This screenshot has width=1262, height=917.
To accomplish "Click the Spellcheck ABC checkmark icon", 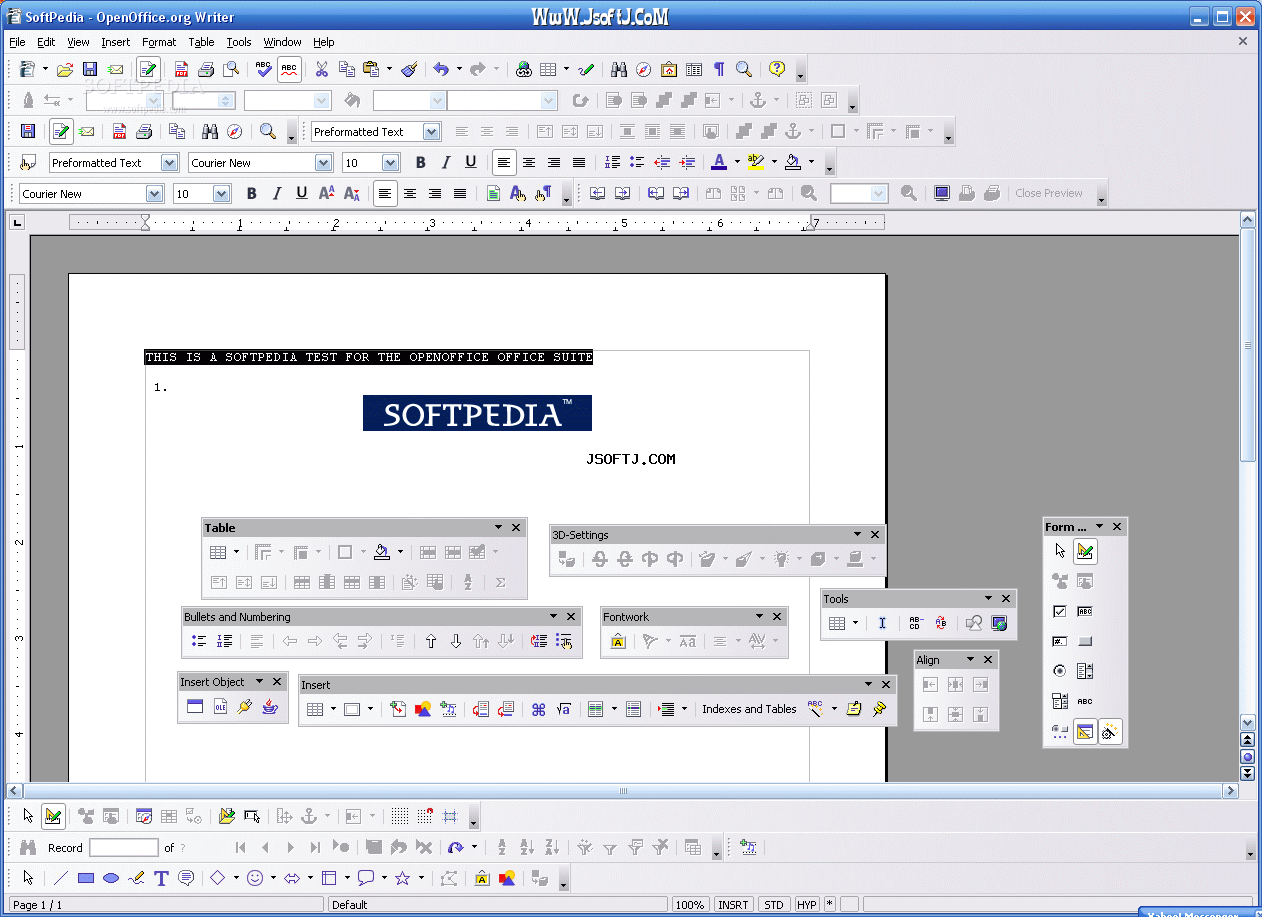I will (x=263, y=70).
